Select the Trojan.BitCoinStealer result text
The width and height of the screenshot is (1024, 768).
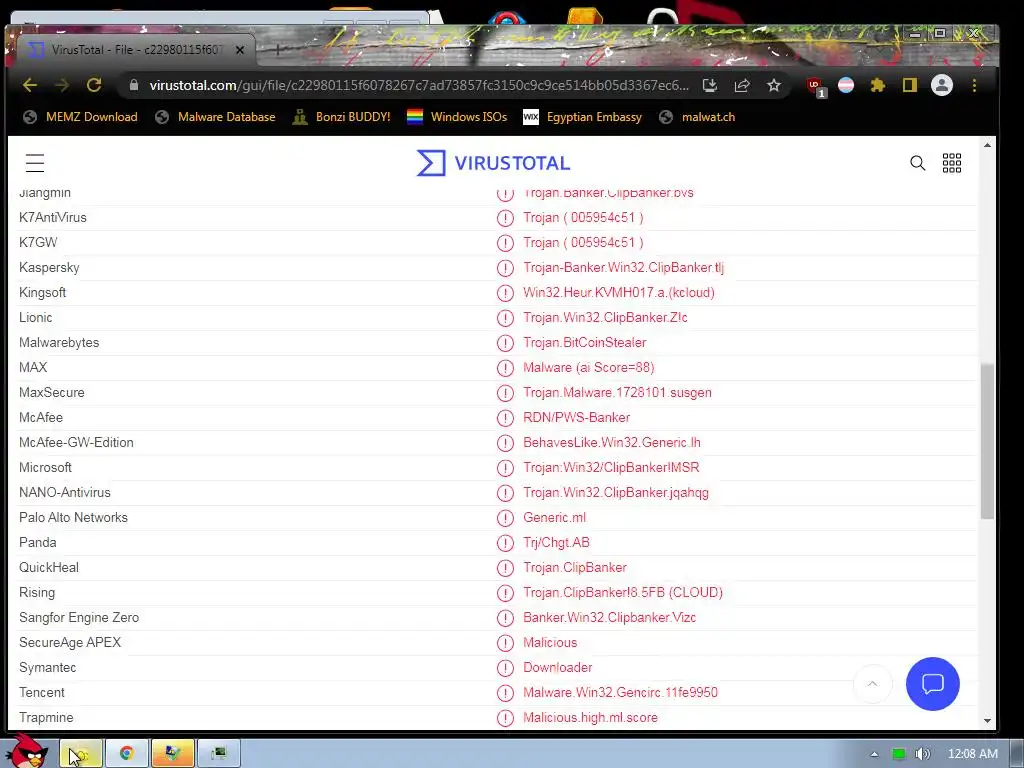584,342
